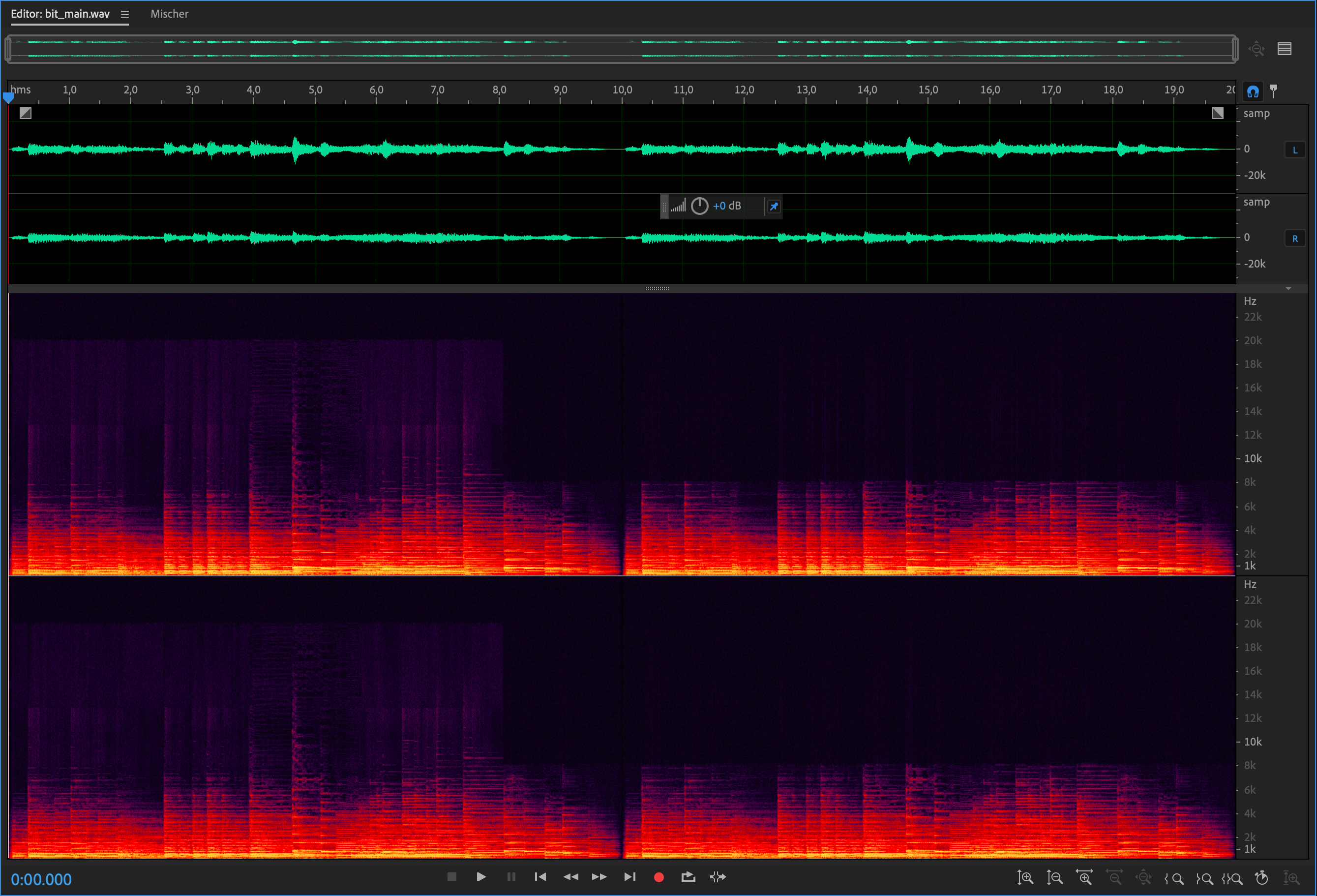The height and width of the screenshot is (896, 1317).
Task: Toggle right channel R enable button
Action: pos(1295,239)
